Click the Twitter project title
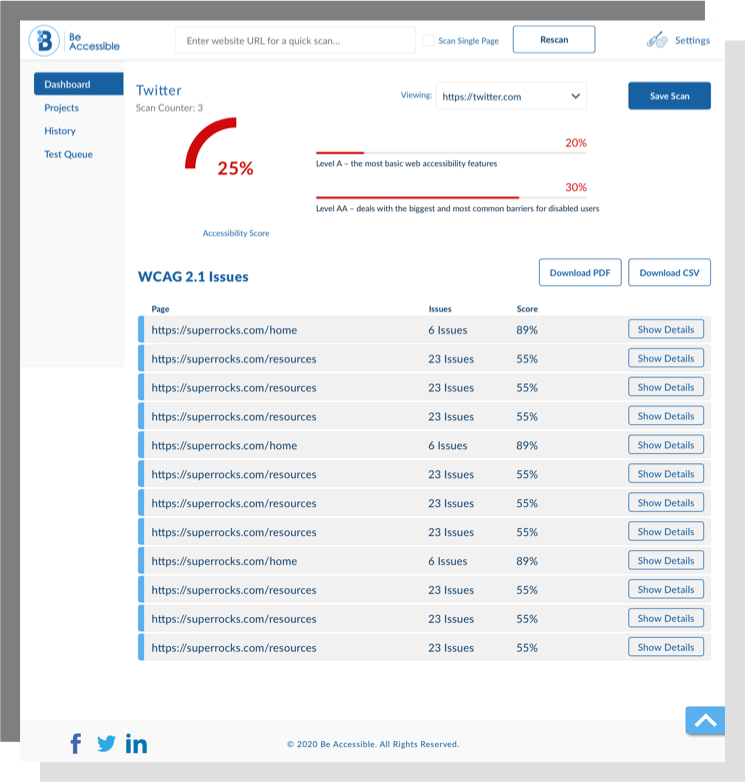The width and height of the screenshot is (745, 783). click(x=159, y=90)
